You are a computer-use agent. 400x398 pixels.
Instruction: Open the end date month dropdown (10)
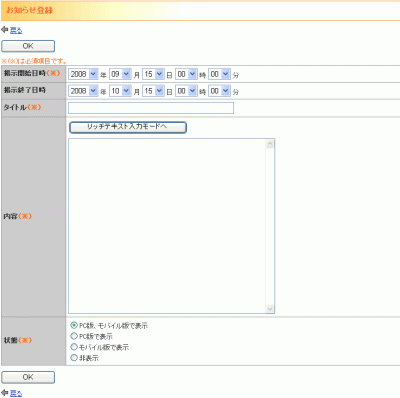point(120,91)
